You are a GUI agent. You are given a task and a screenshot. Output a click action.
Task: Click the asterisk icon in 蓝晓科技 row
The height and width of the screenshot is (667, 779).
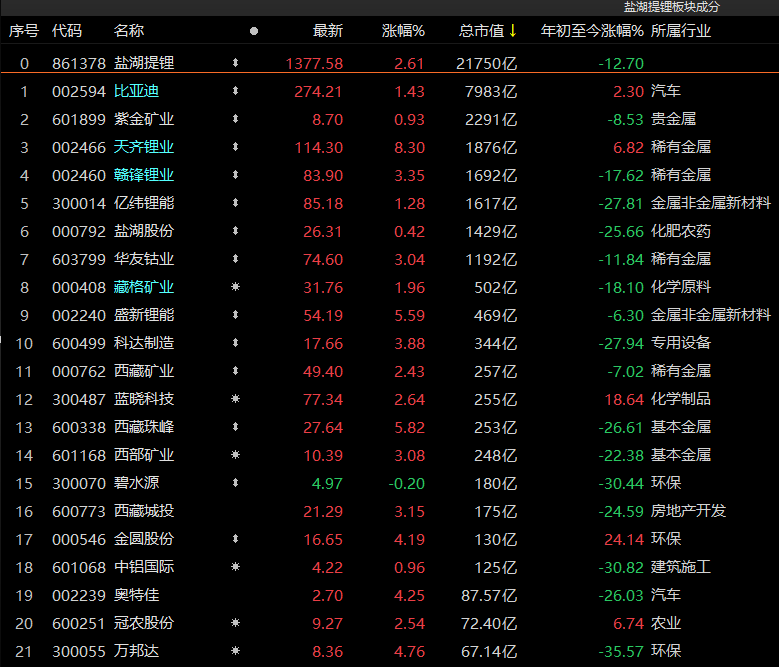235,399
